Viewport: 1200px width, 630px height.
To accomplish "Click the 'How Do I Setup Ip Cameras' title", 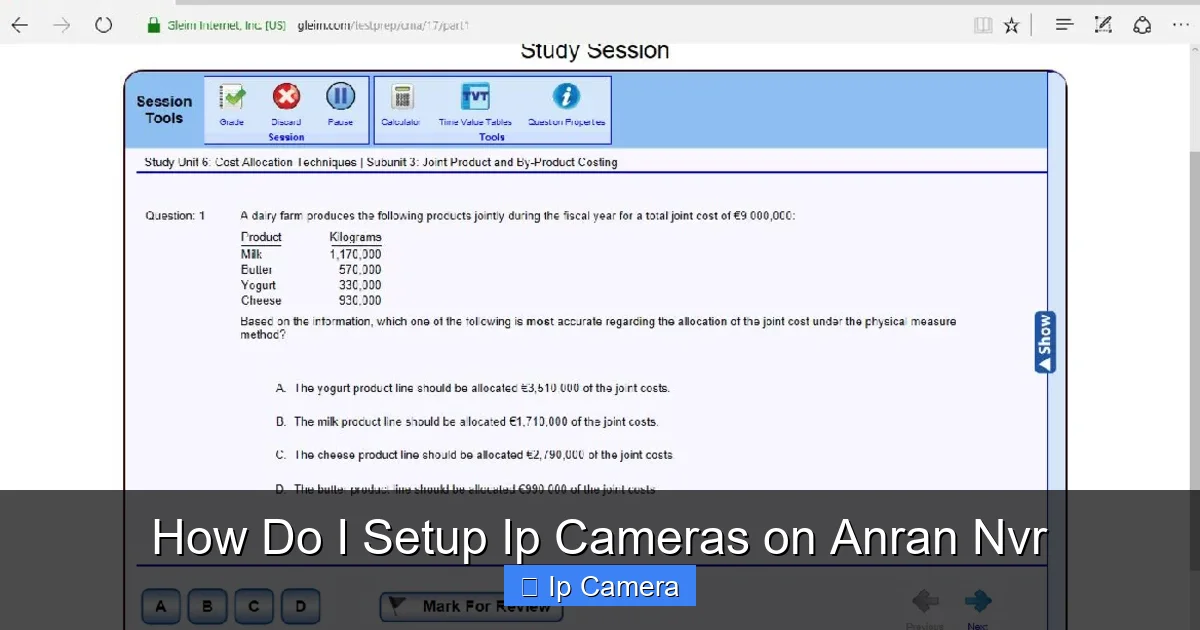I will pyautogui.click(x=599, y=538).
